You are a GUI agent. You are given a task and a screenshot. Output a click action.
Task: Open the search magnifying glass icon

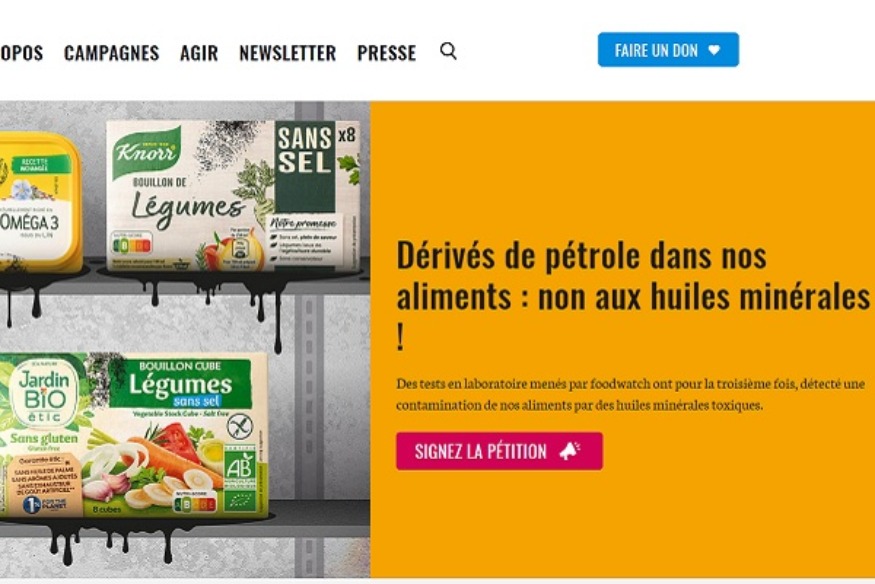(448, 51)
